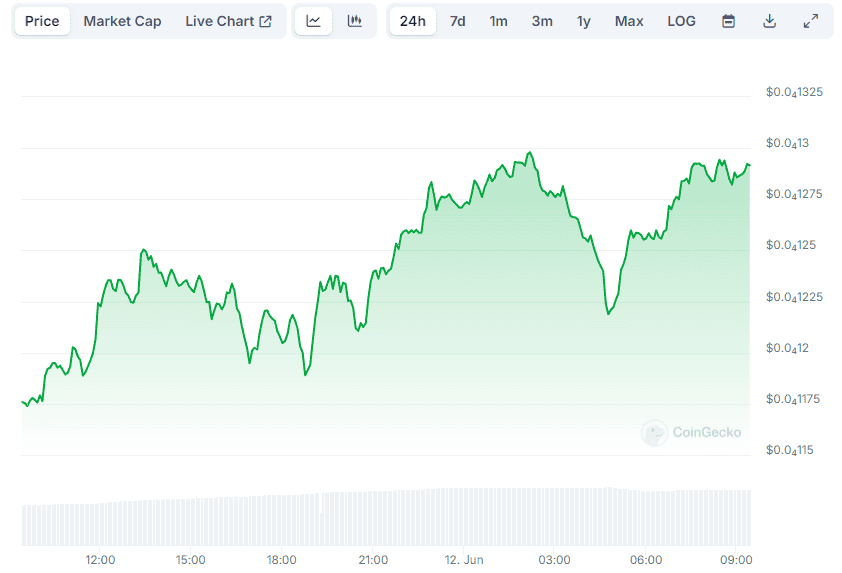
Task: Click the $0.0₄12 price axis label
Action: coord(787,349)
